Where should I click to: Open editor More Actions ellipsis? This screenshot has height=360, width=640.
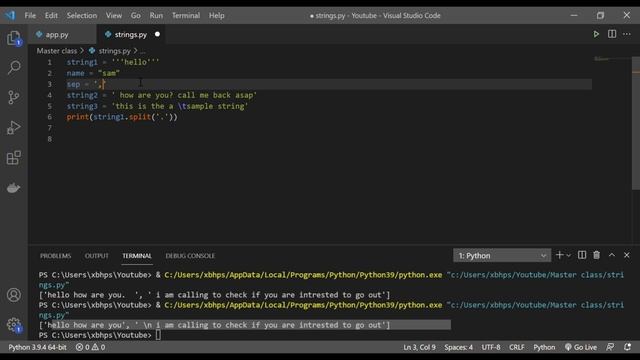627,34
